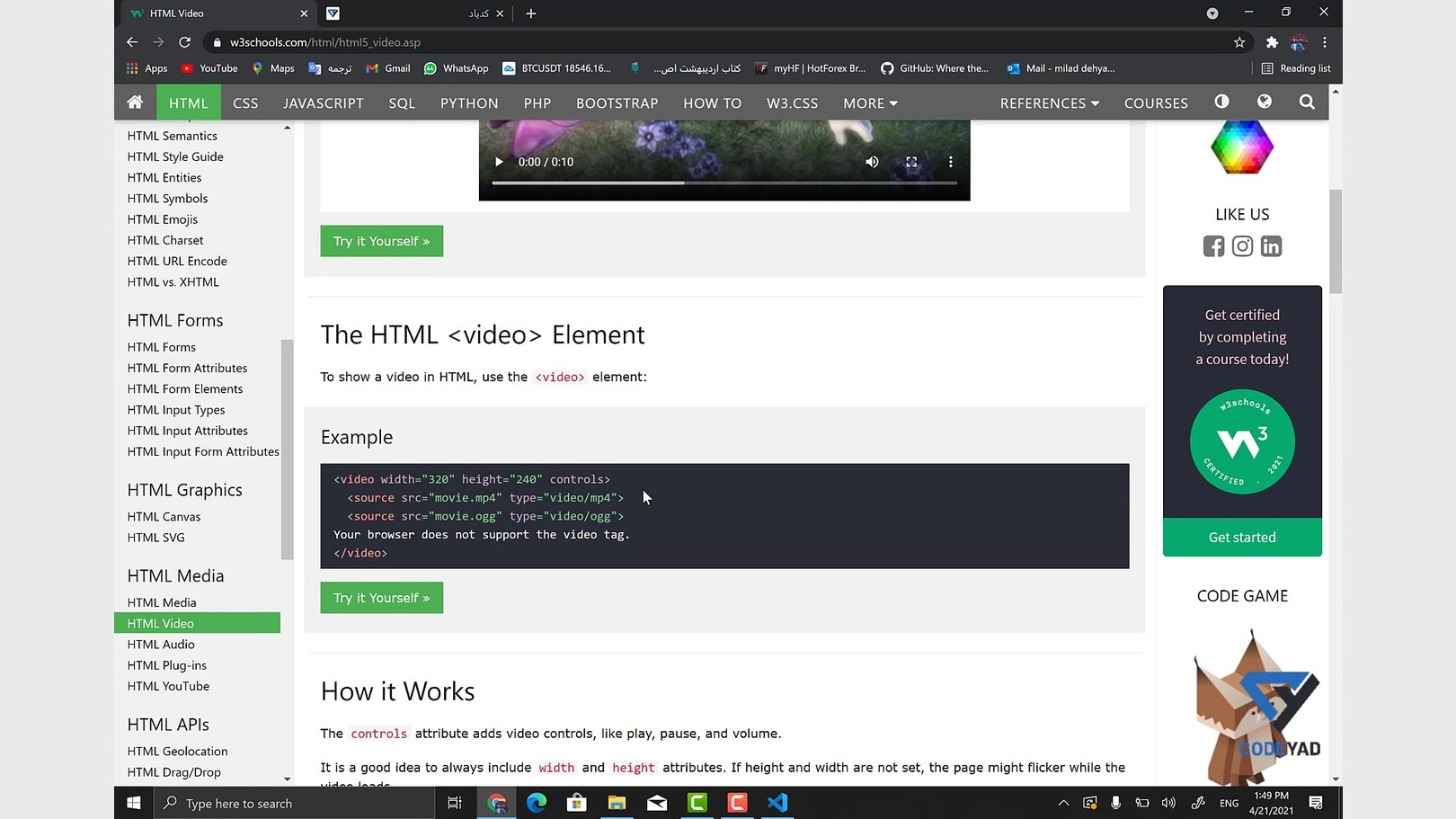This screenshot has height=819, width=1456.
Task: Open W3Schools LinkedIn icon
Action: (1271, 246)
